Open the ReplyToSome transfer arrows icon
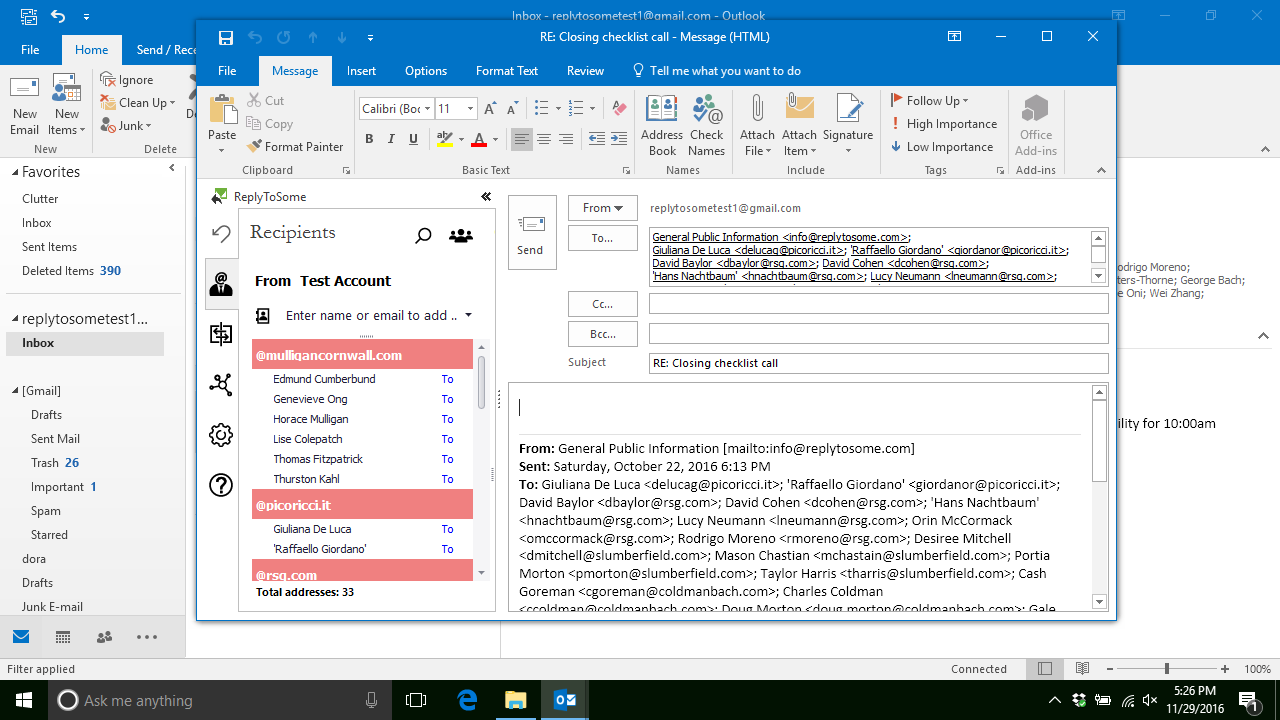This screenshot has width=1280, height=720. tap(221, 334)
